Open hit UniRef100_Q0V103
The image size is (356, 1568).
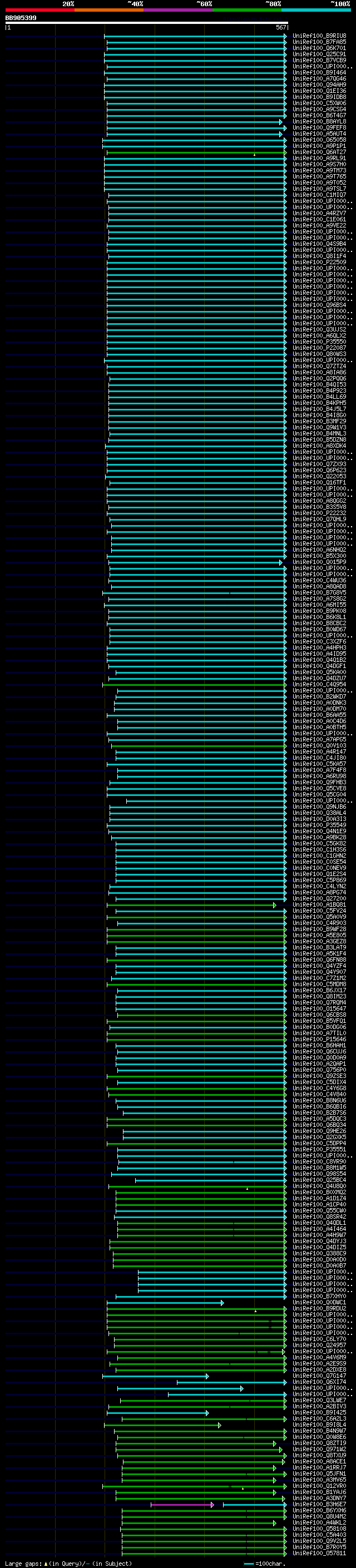(x=319, y=746)
